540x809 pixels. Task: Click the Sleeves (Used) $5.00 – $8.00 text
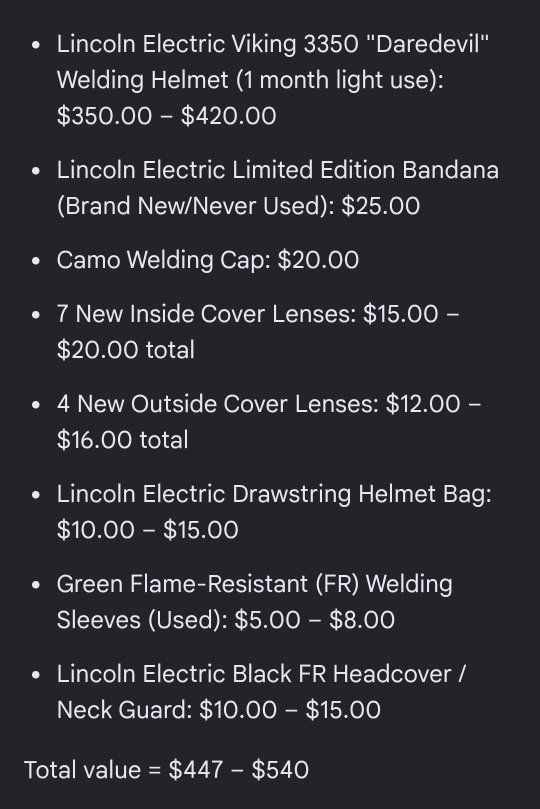pos(226,620)
